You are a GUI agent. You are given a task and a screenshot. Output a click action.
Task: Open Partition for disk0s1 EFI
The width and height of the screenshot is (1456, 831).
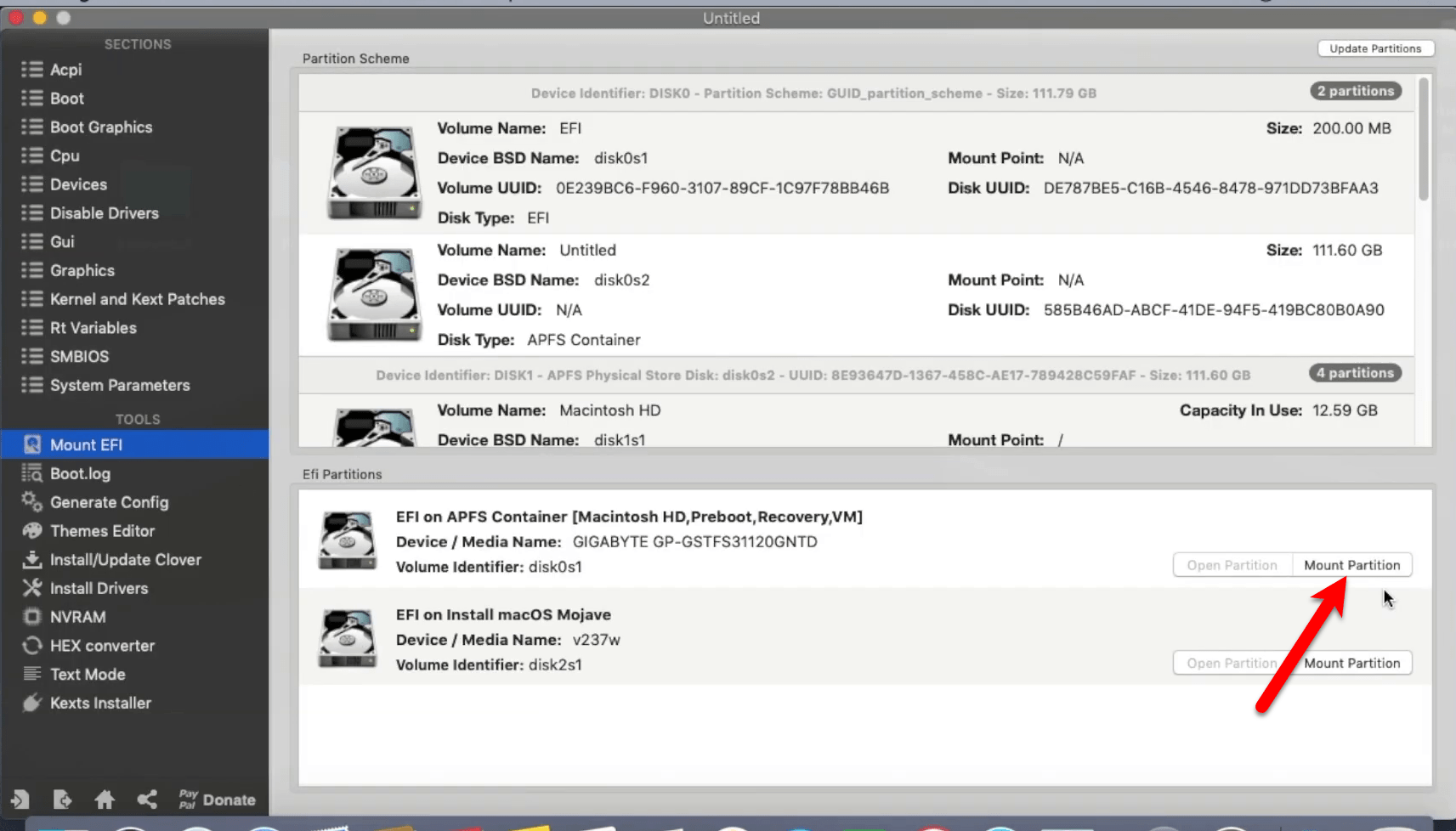click(x=1232, y=565)
